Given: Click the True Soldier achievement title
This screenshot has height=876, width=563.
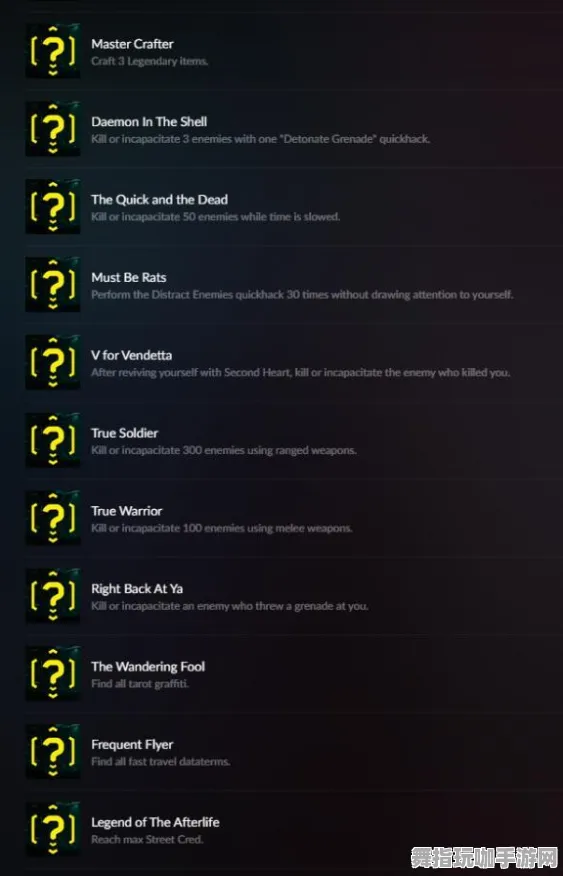Looking at the screenshot, I should (125, 433).
